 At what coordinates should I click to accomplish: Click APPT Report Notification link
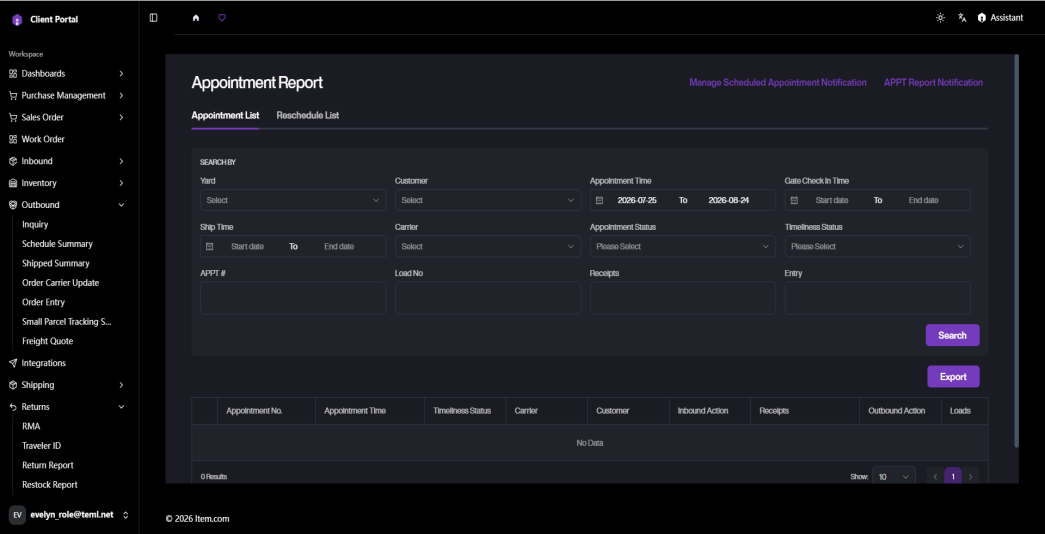point(934,83)
